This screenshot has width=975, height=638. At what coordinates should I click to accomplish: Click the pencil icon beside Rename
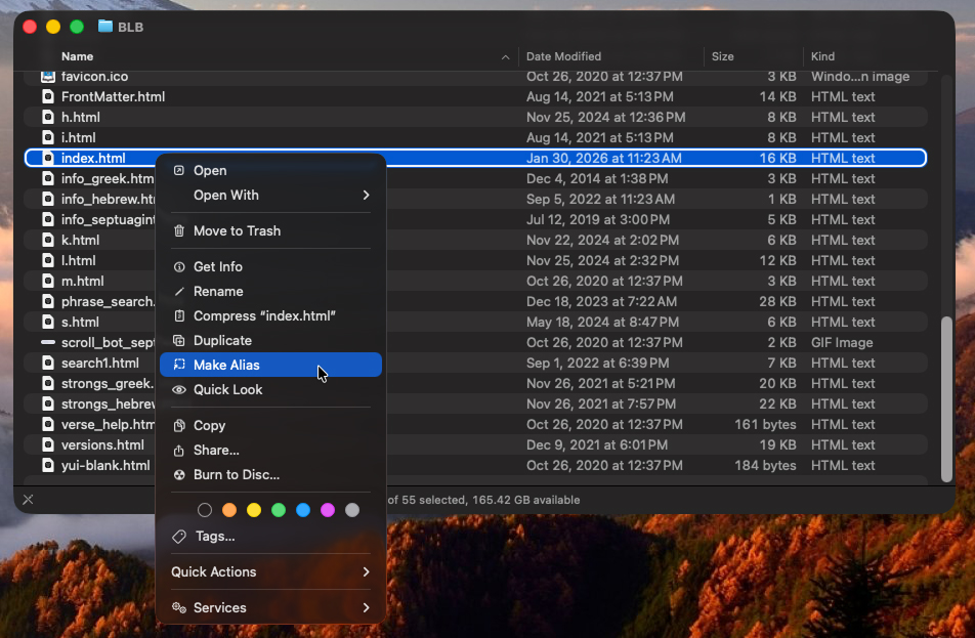point(179,291)
